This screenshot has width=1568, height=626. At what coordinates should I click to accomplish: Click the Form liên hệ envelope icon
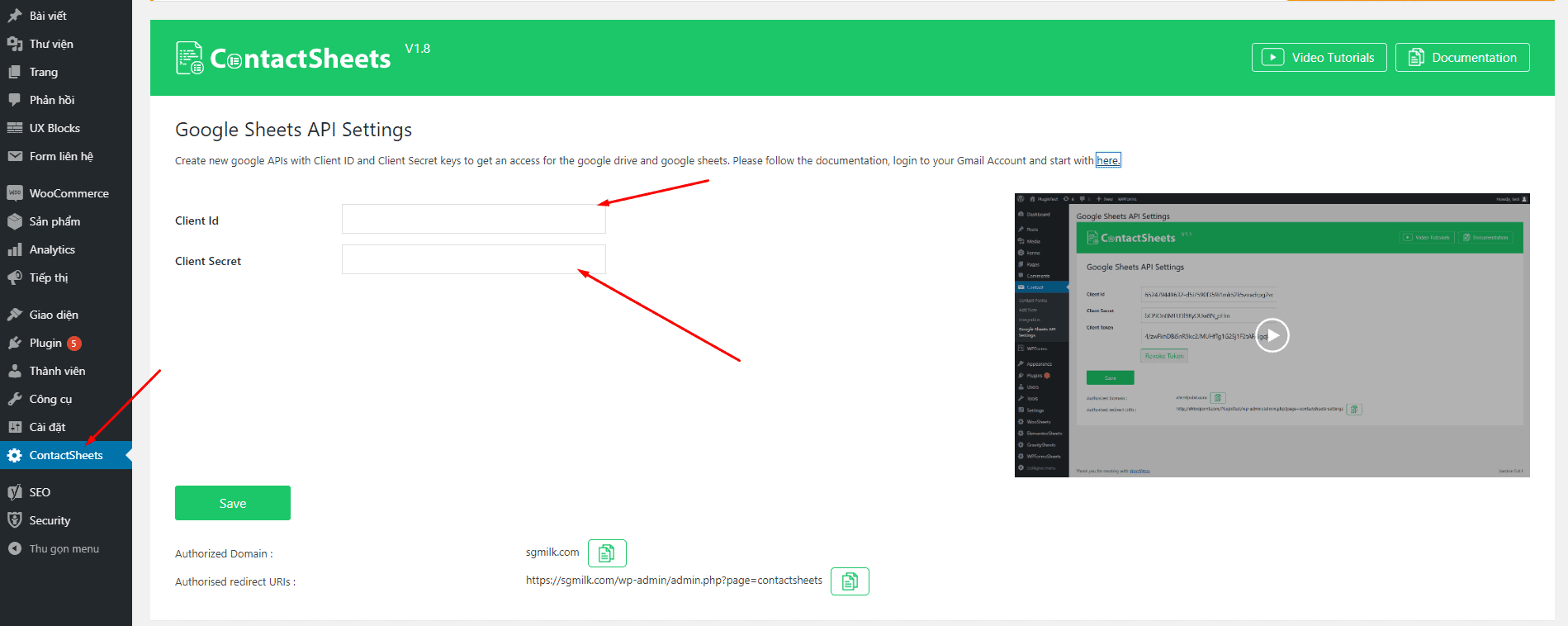[15, 156]
